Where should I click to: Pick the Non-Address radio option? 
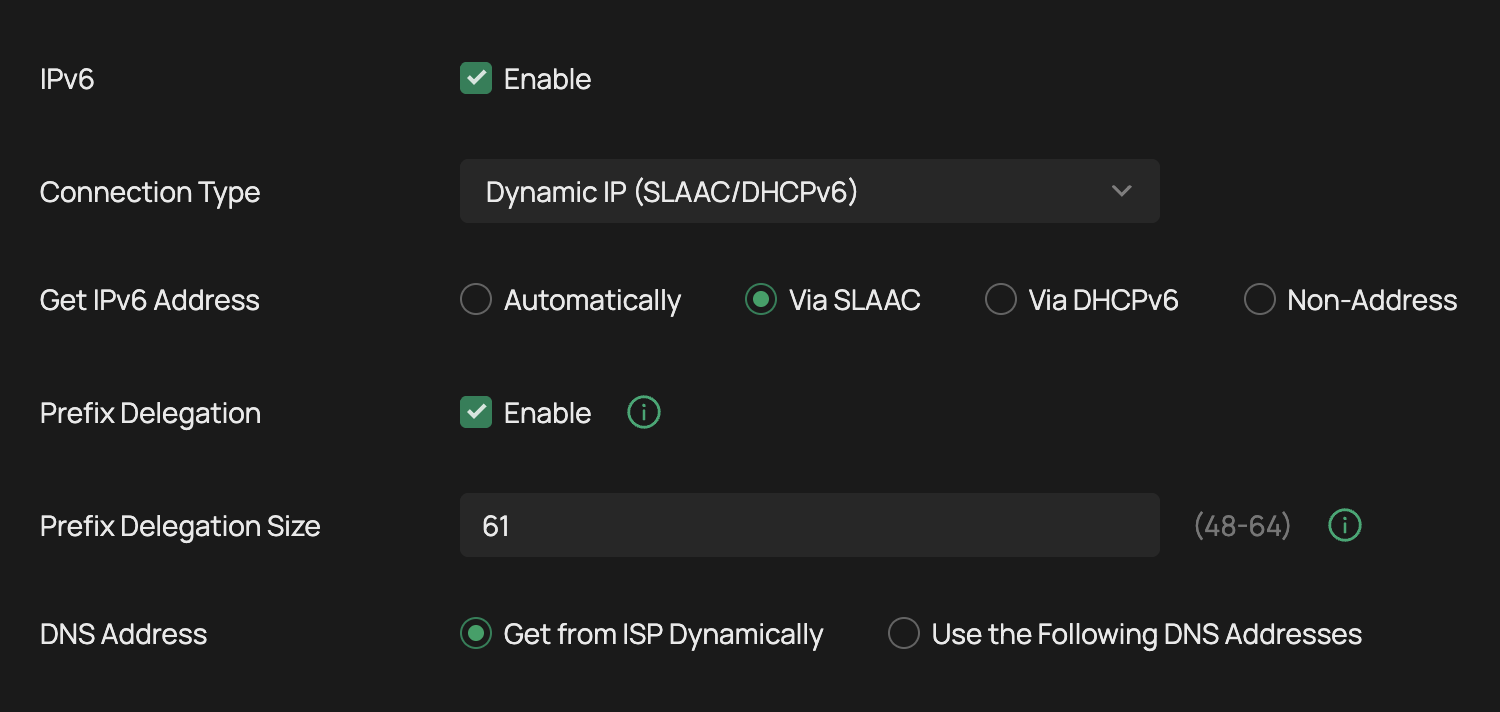[x=1260, y=300]
